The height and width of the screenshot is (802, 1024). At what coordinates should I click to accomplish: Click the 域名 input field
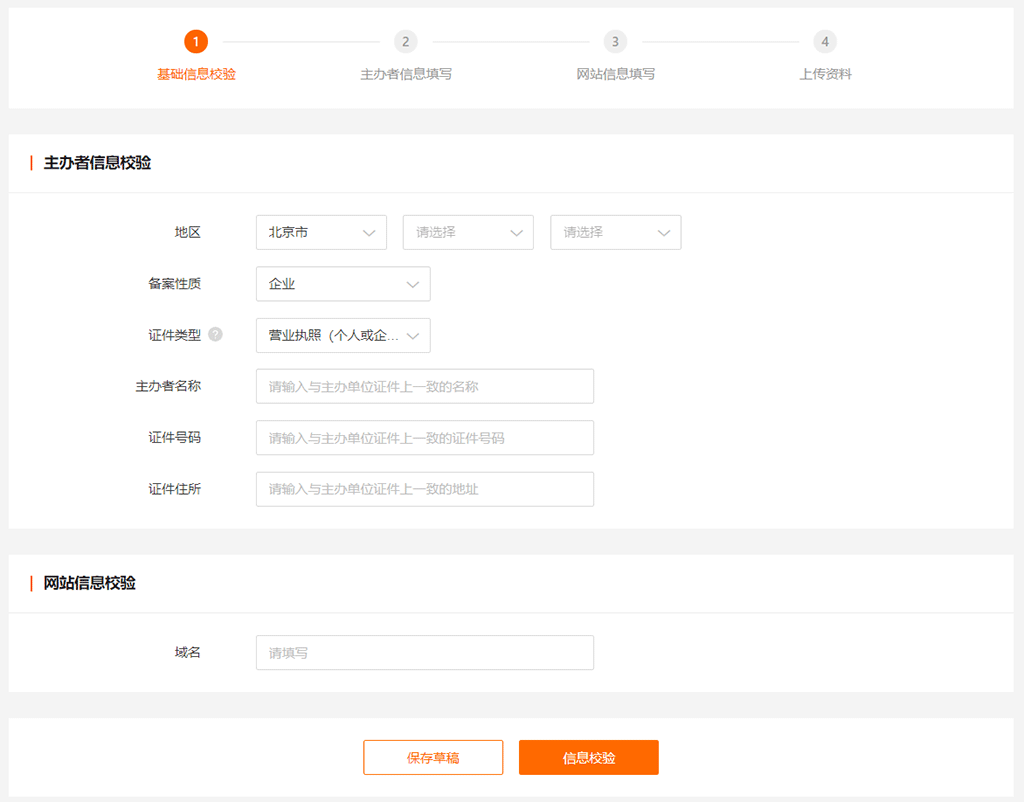[425, 652]
